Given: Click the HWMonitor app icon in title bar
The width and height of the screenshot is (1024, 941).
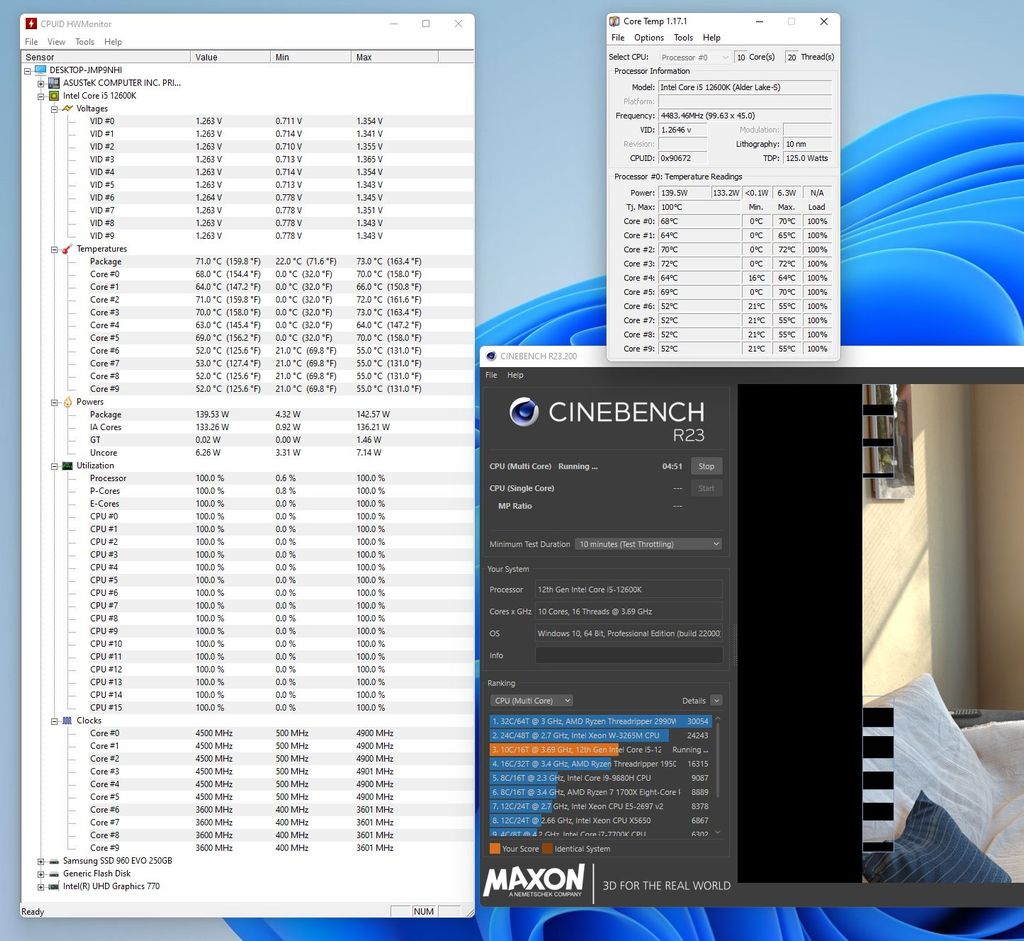Looking at the screenshot, I should click(x=31, y=24).
